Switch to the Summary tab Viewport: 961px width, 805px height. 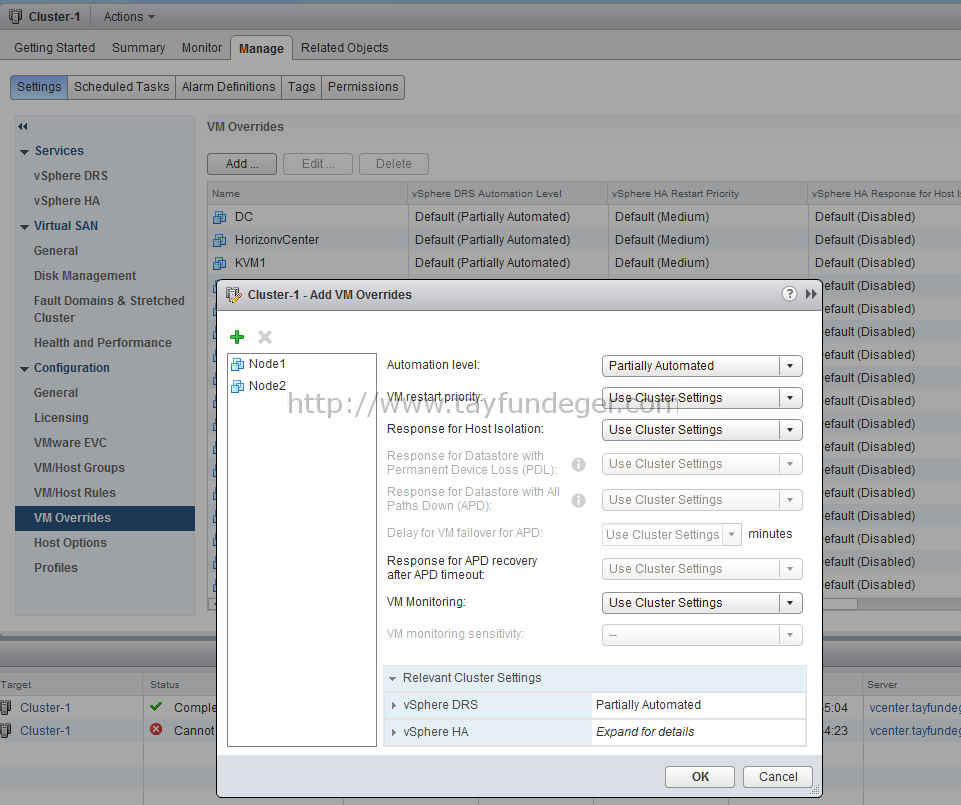click(x=139, y=48)
